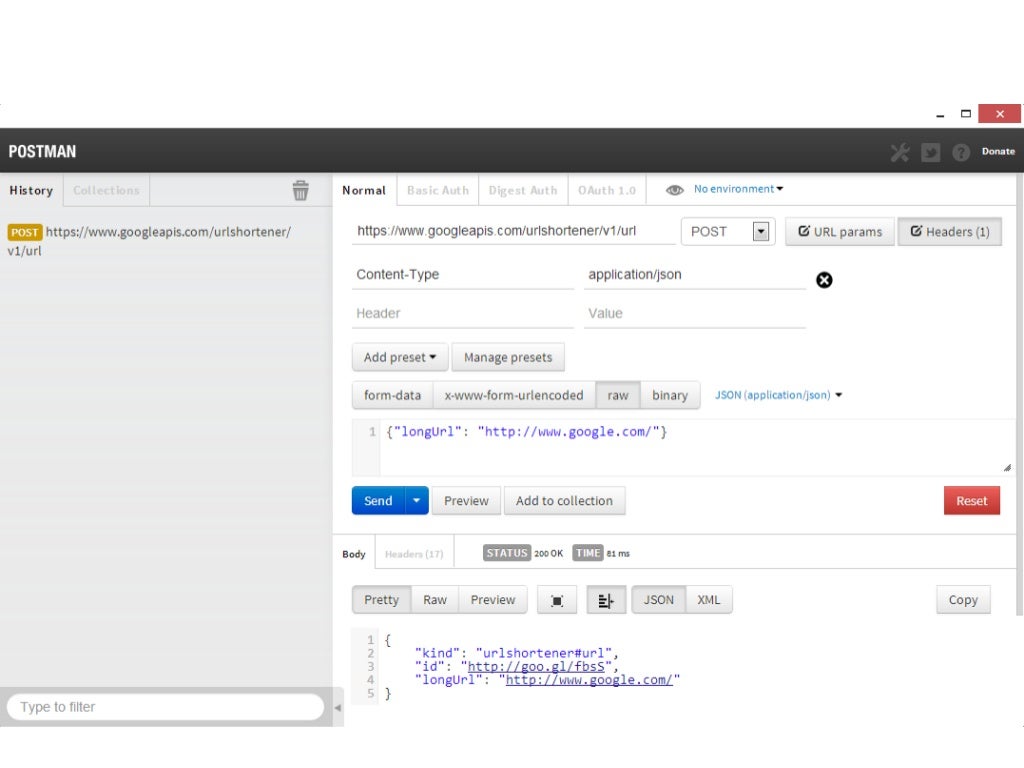Screen dimensions: 1024x768
Task: Expand the Add preset dropdown
Action: (x=400, y=357)
